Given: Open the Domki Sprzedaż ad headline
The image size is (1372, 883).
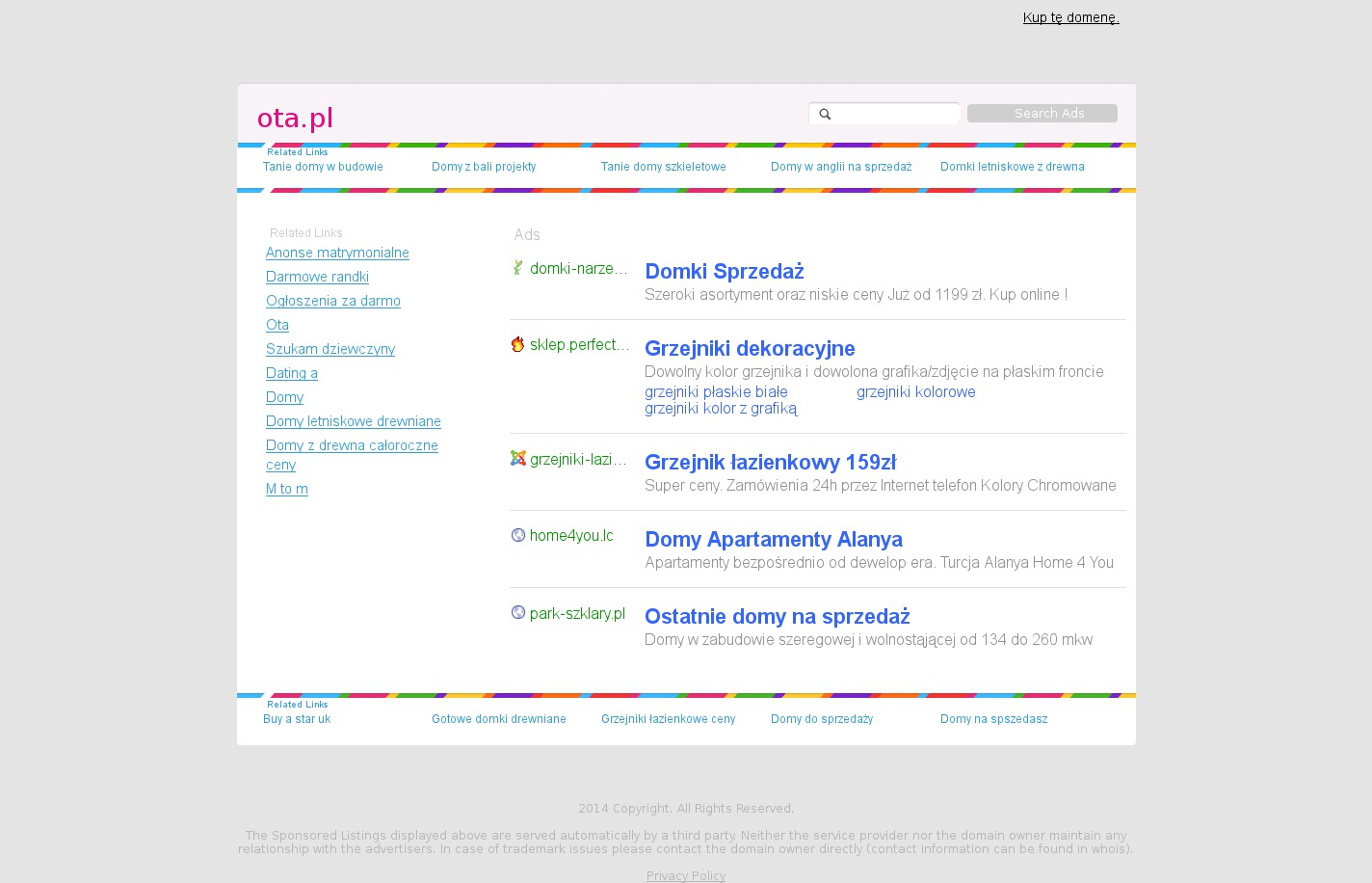Looking at the screenshot, I should 724,271.
